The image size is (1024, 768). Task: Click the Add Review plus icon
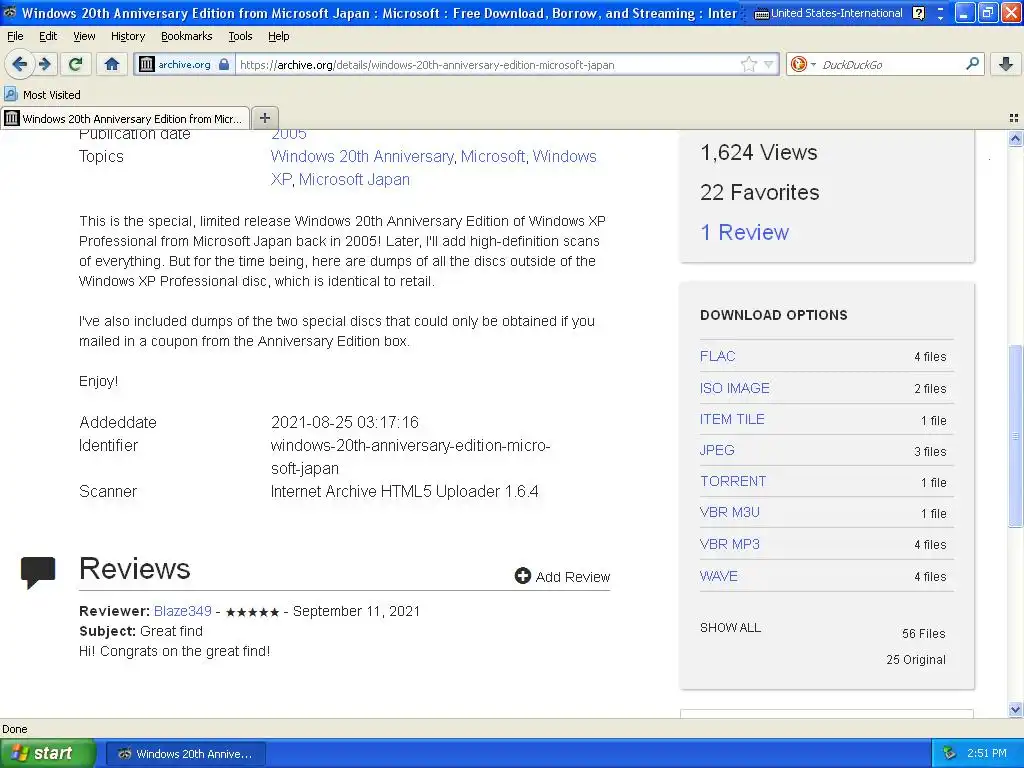[x=522, y=575]
